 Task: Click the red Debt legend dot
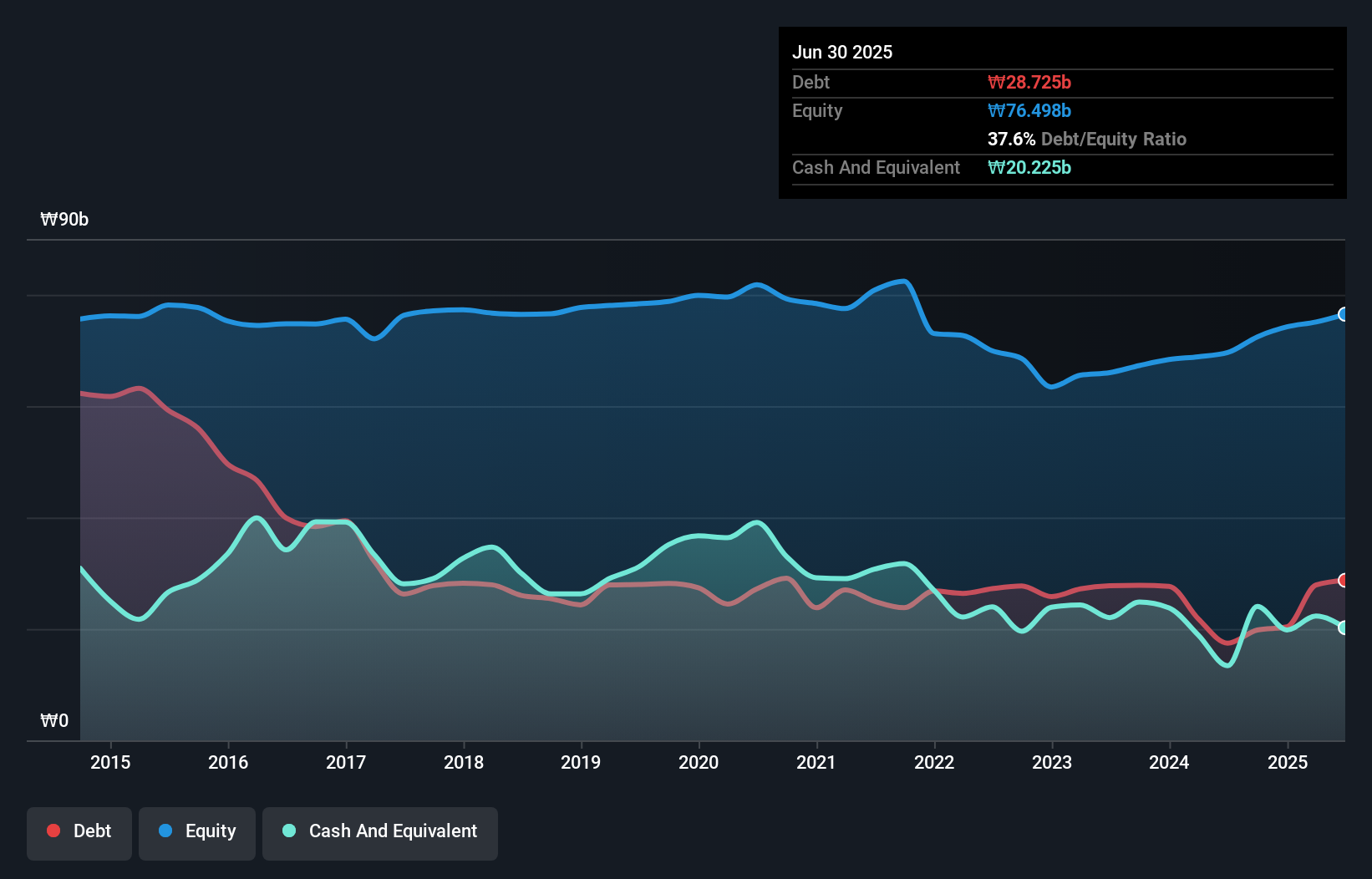(53, 831)
